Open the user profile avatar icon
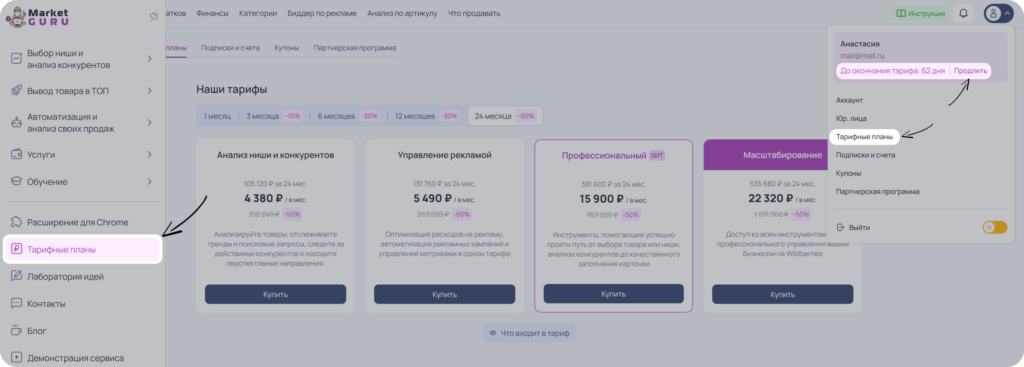Screen dimensions: 1024x367 pos(993,13)
